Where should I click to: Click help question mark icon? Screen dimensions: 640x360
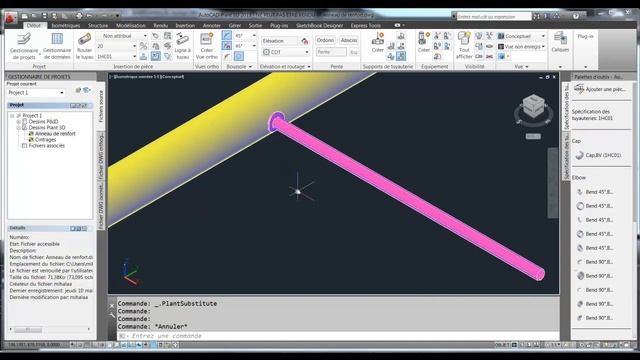pyautogui.click(x=576, y=16)
